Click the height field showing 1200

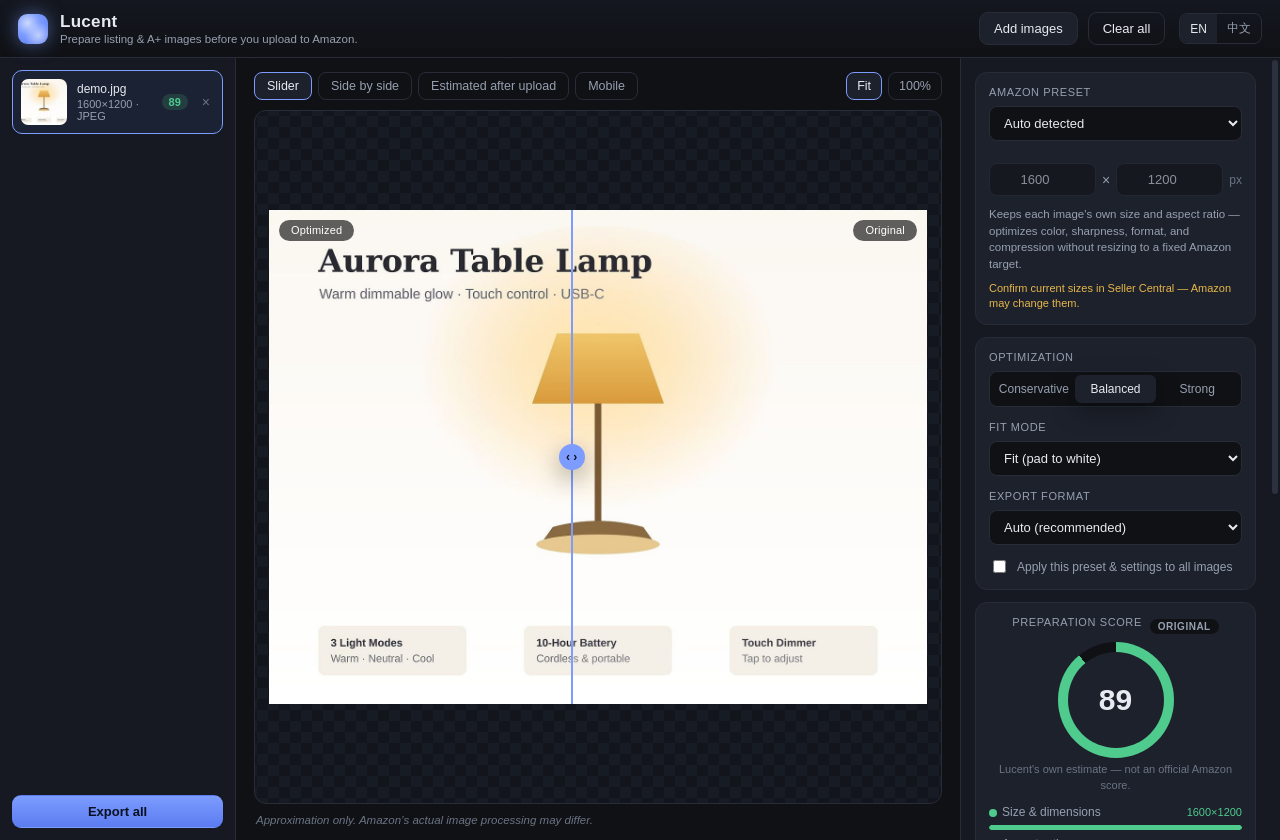point(1169,180)
